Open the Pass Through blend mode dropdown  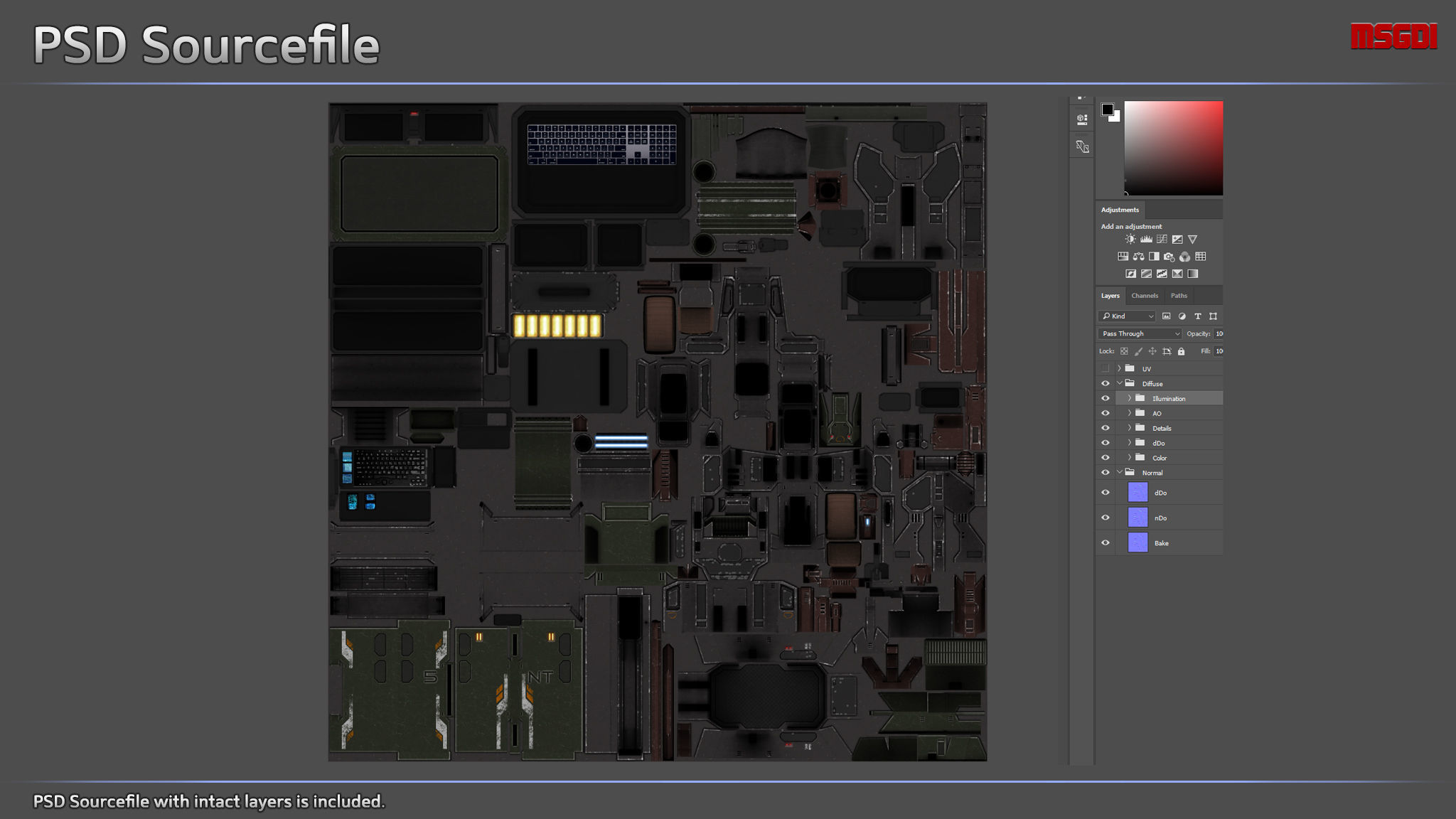click(x=1140, y=333)
